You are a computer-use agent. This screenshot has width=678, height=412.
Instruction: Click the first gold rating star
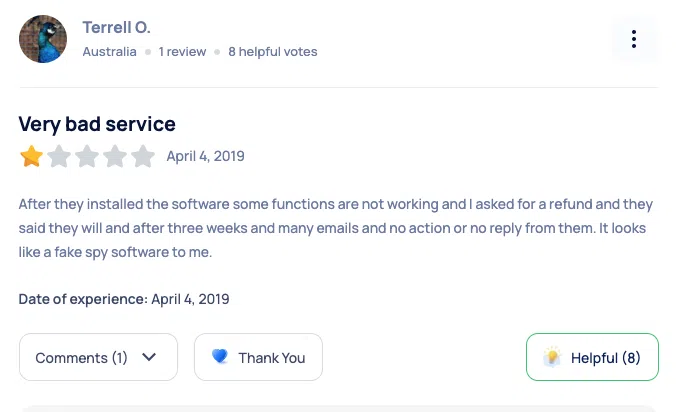pyautogui.click(x=31, y=156)
